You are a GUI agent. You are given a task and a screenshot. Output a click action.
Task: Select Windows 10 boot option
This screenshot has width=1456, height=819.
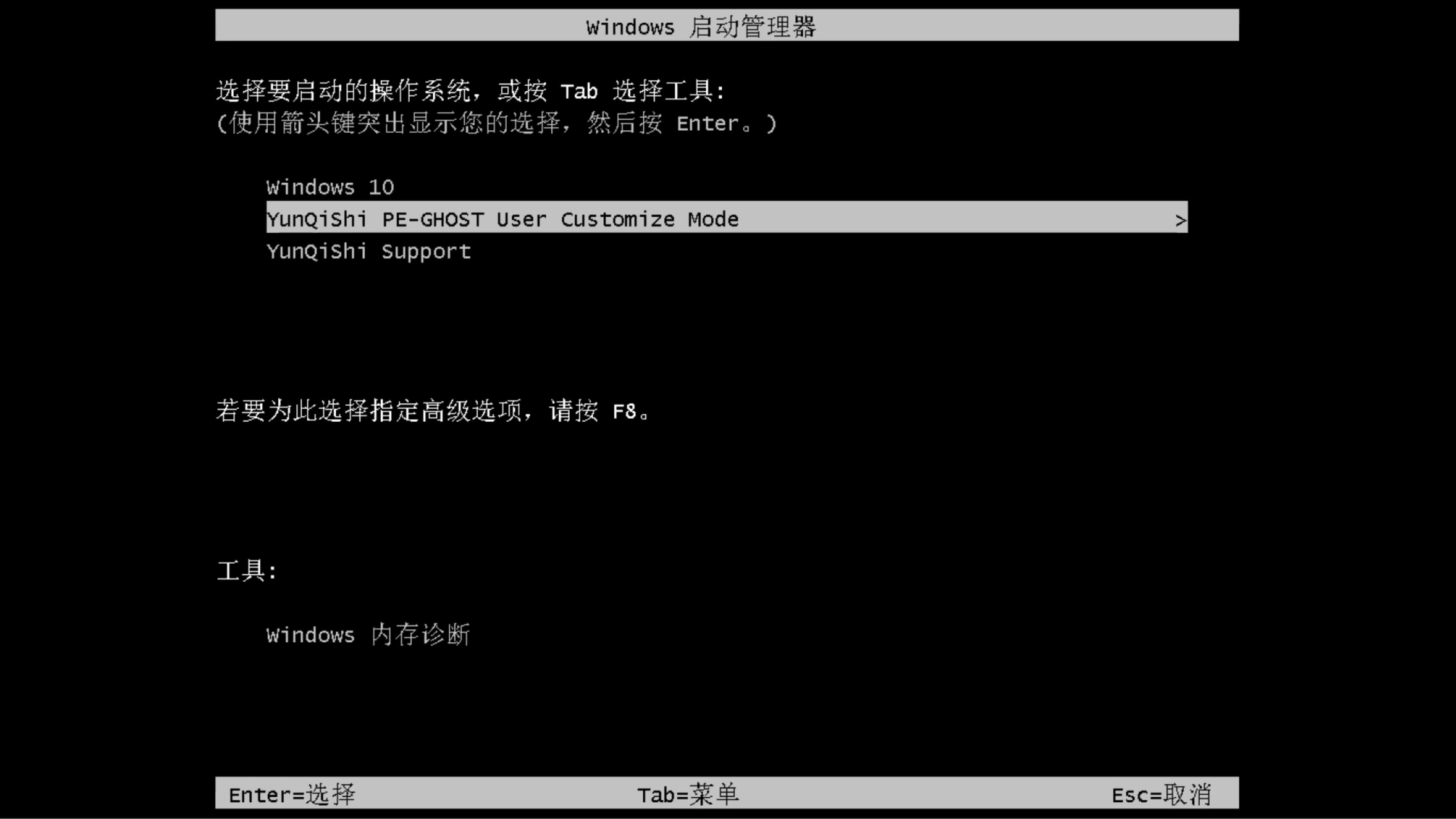[x=329, y=186]
